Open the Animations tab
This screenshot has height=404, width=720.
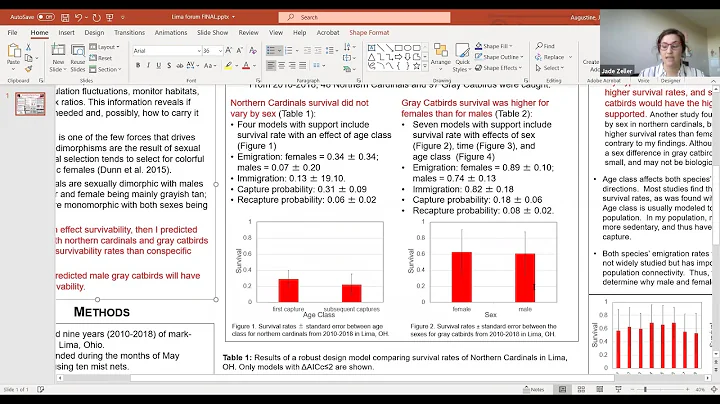(171, 33)
